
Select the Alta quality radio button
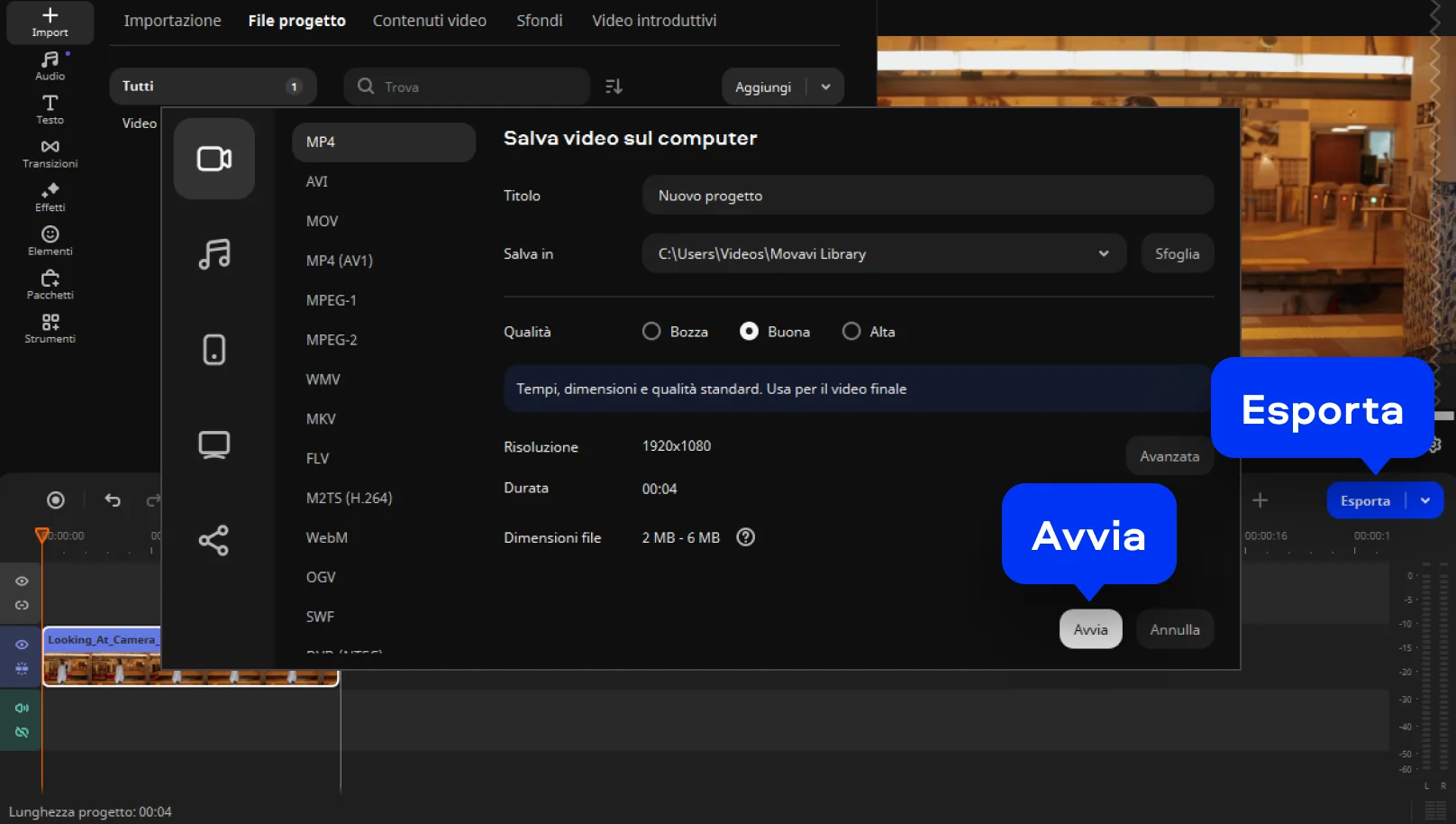pos(851,332)
